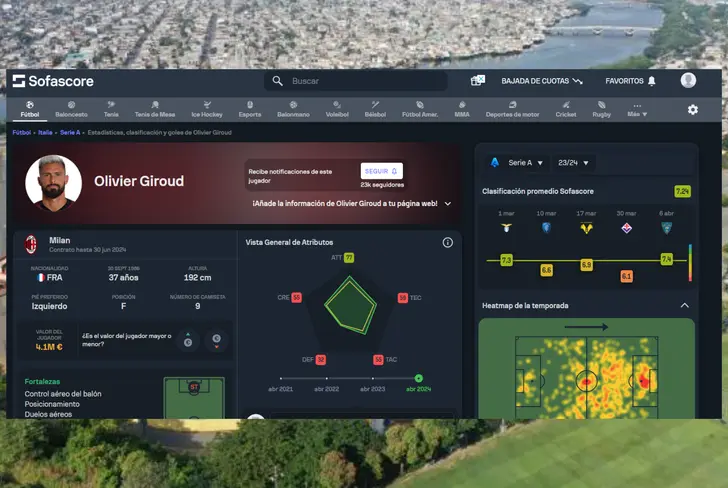Click the 7.3 match rating badge
The image size is (728, 488).
506,260
